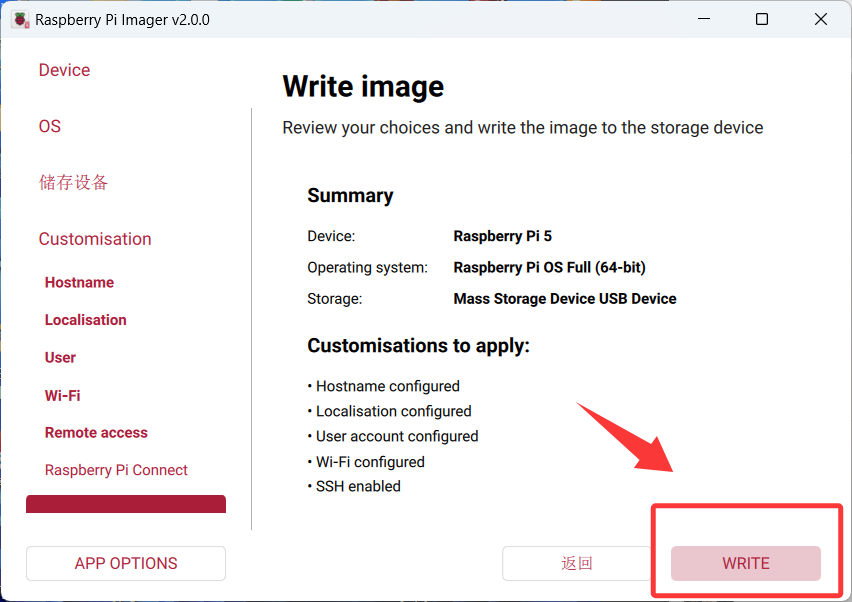Open the User customisation section
The image size is (852, 602).
pos(60,358)
